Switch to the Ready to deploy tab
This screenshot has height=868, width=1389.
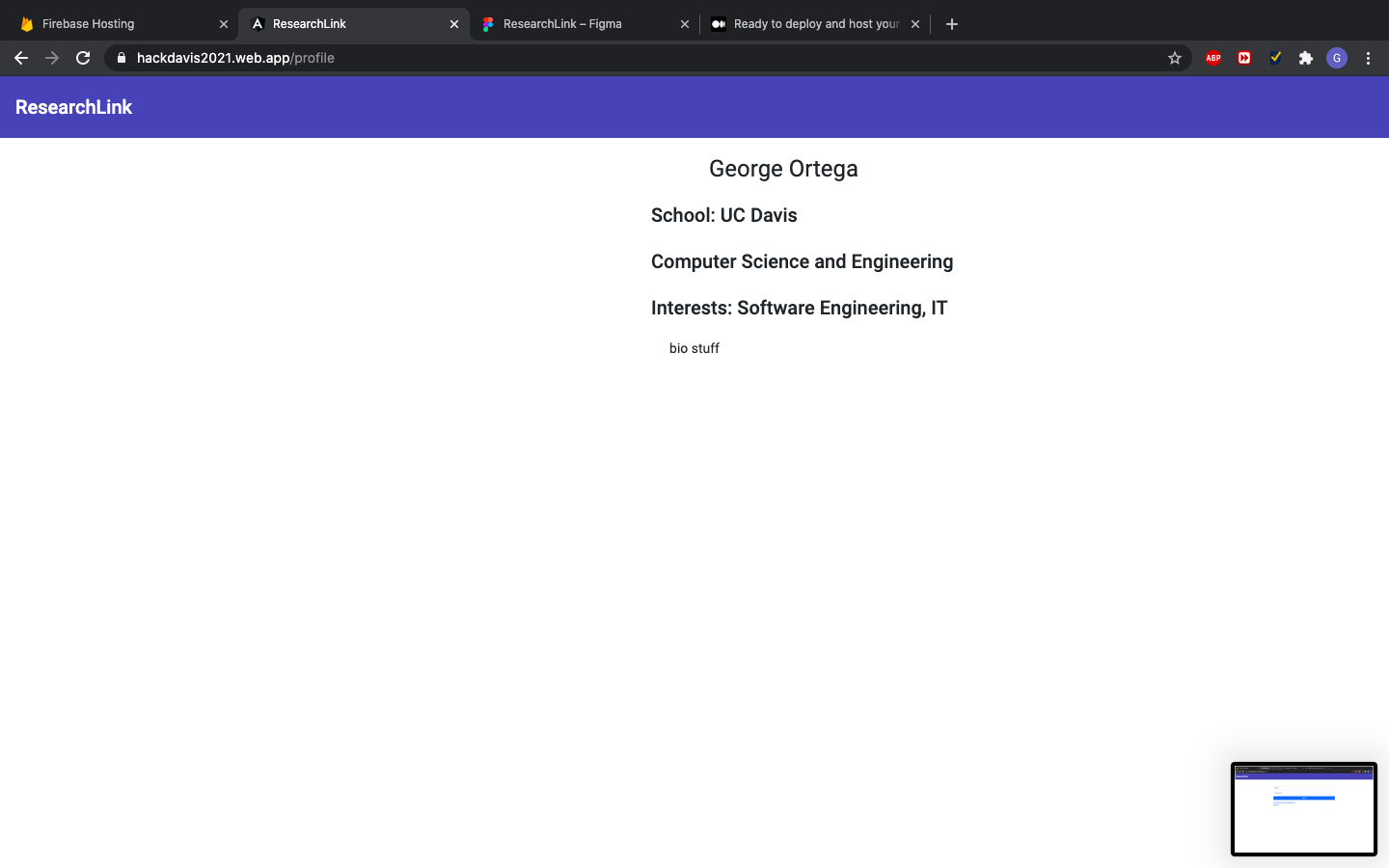tap(815, 24)
